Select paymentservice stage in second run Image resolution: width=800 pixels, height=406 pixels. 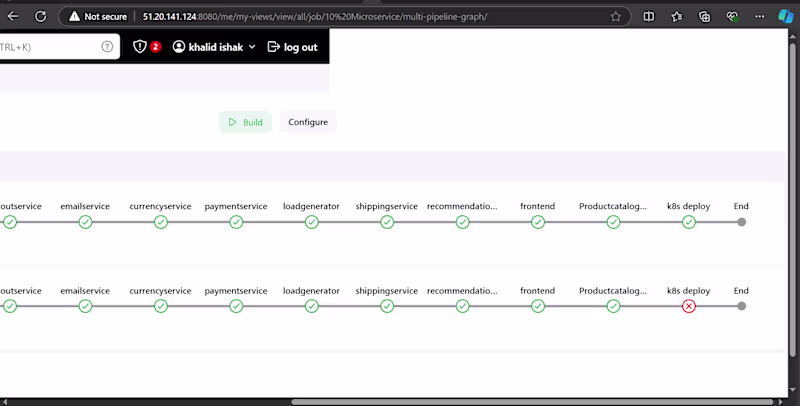click(x=236, y=306)
